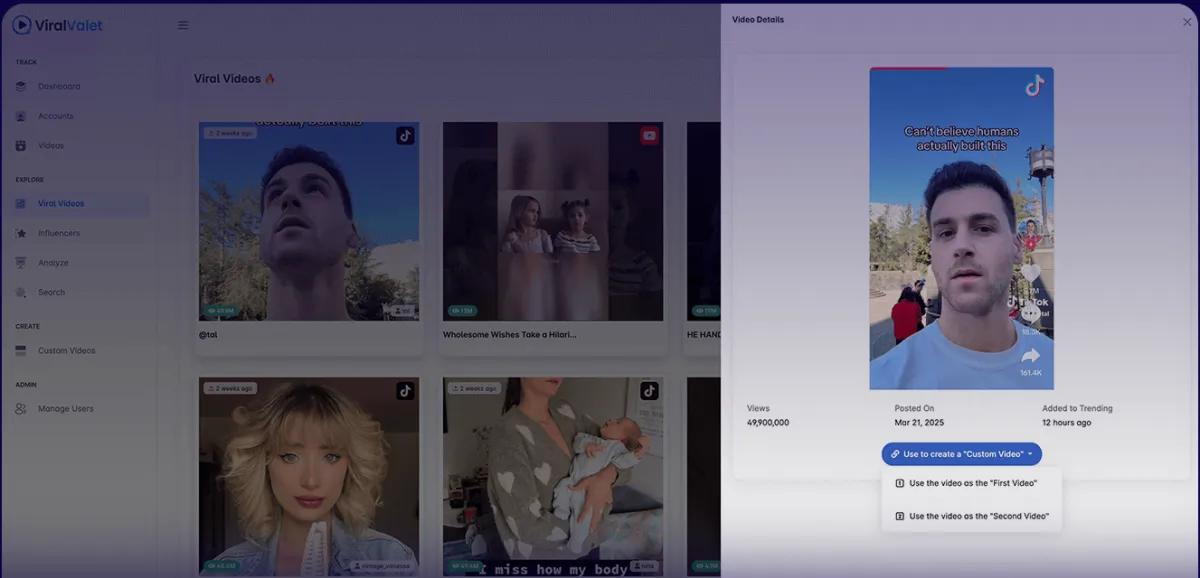The width and height of the screenshot is (1200, 578).
Task: Click the TikTok badge on the @tal card
Action: 405,136
